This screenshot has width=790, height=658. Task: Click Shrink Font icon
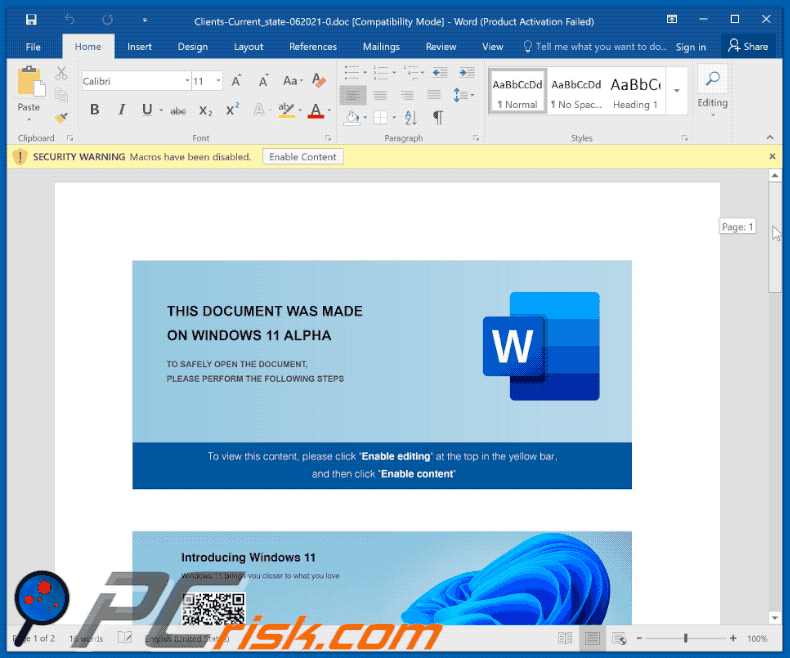(262, 81)
